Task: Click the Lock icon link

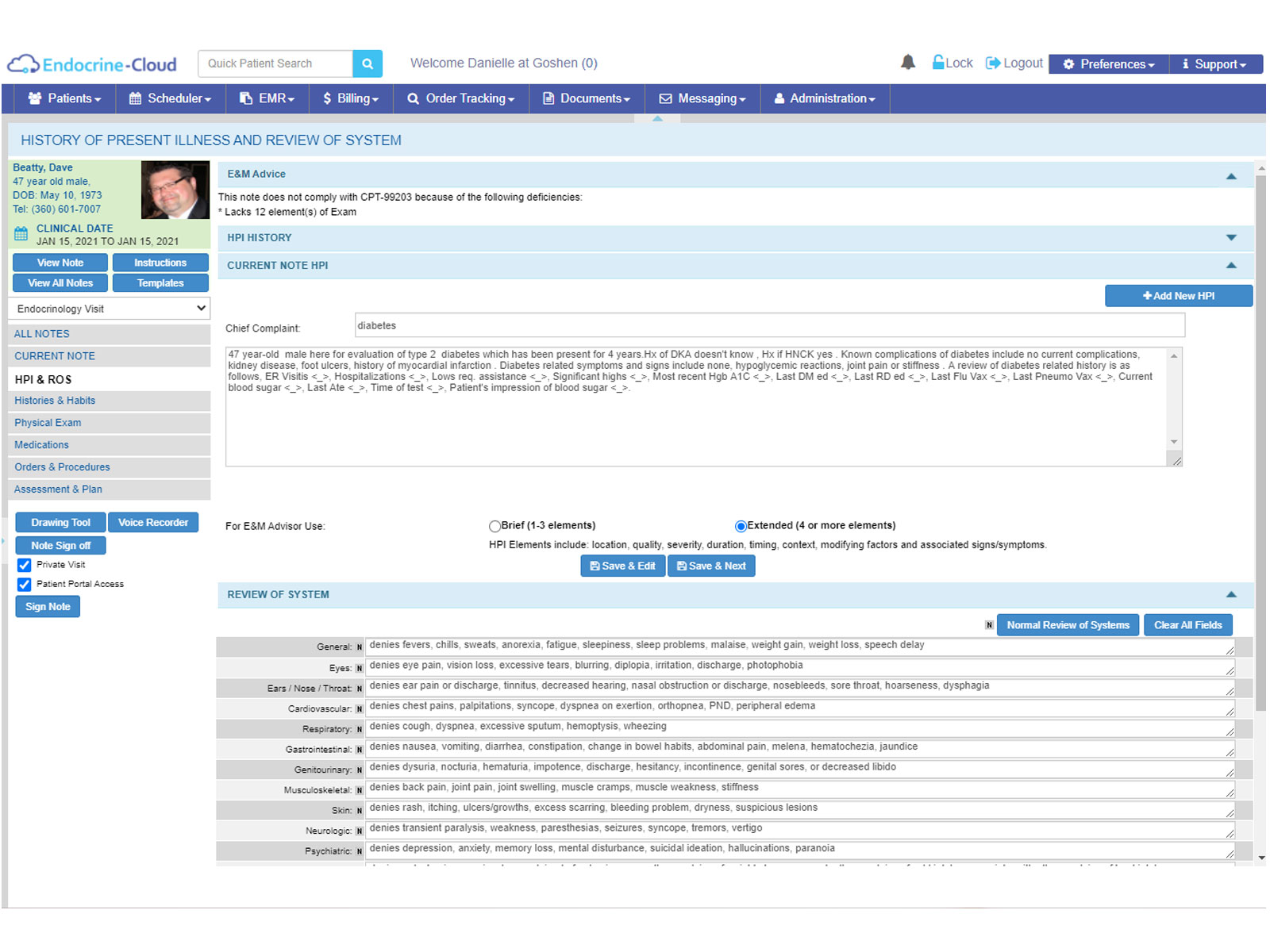Action: coord(952,63)
